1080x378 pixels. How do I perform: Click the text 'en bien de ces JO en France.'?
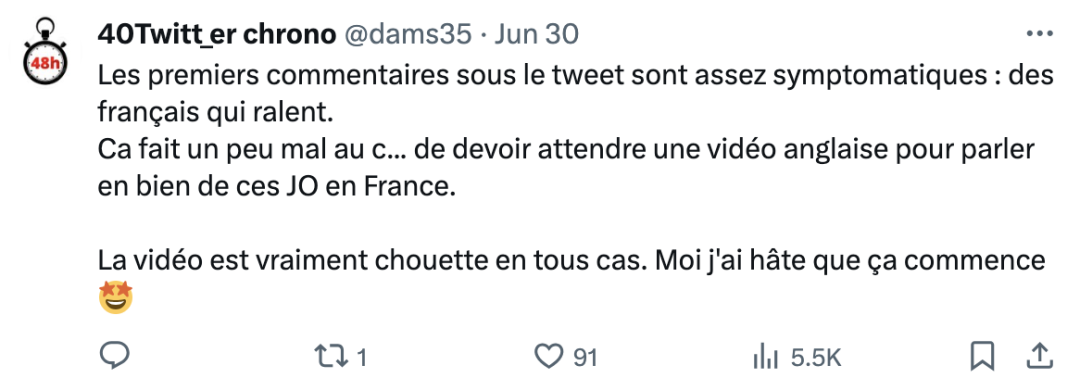click(278, 187)
